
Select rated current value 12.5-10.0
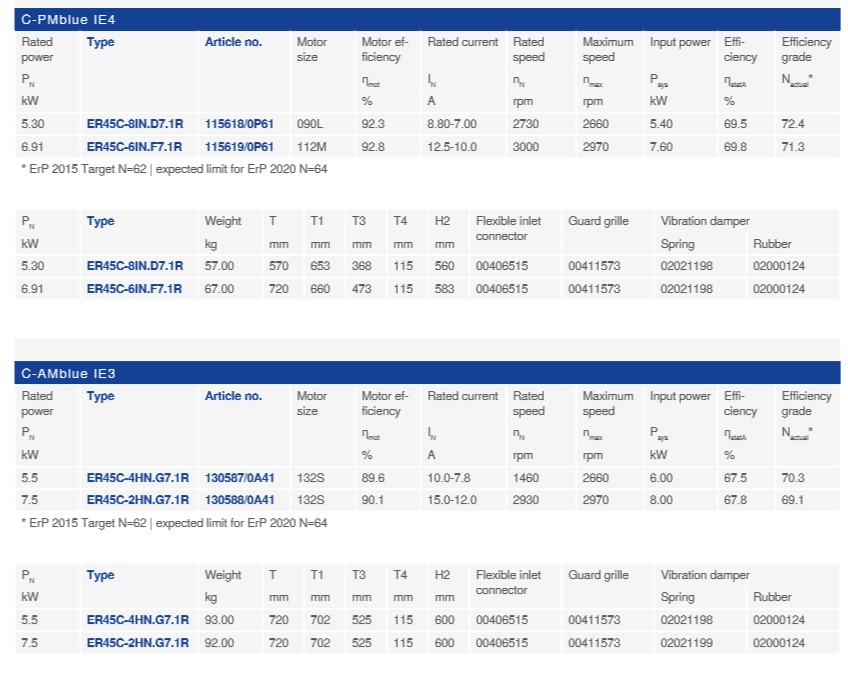(x=452, y=146)
